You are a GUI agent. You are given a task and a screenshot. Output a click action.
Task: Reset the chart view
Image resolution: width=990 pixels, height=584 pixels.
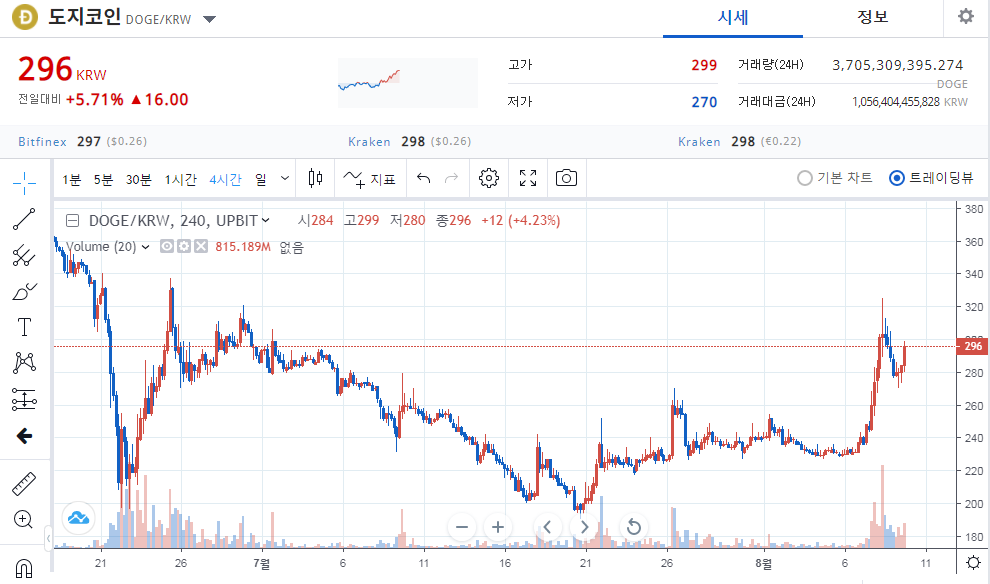634,527
